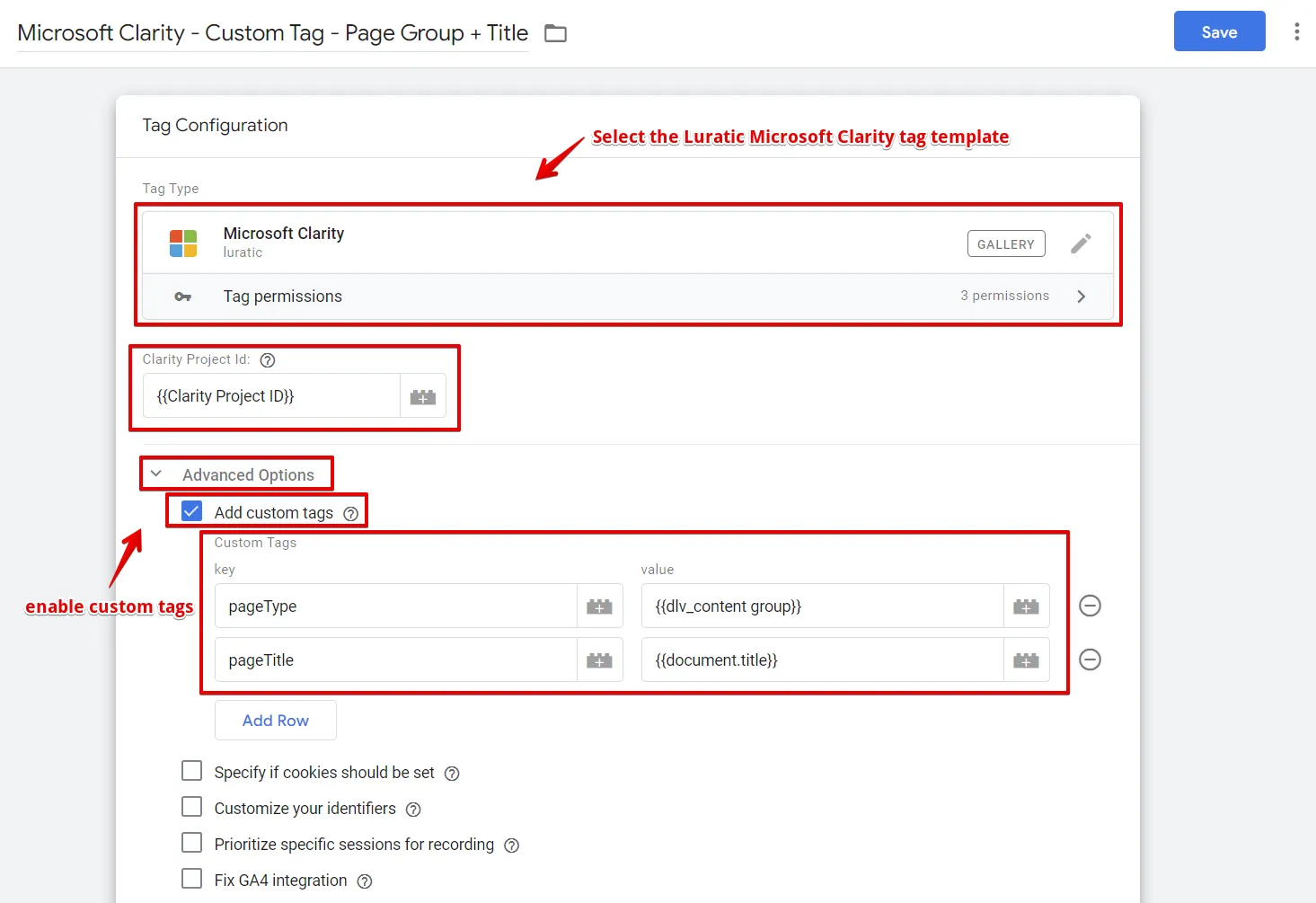This screenshot has width=1316, height=903.
Task: Insert variable for document.title value field
Action: tap(1026, 660)
